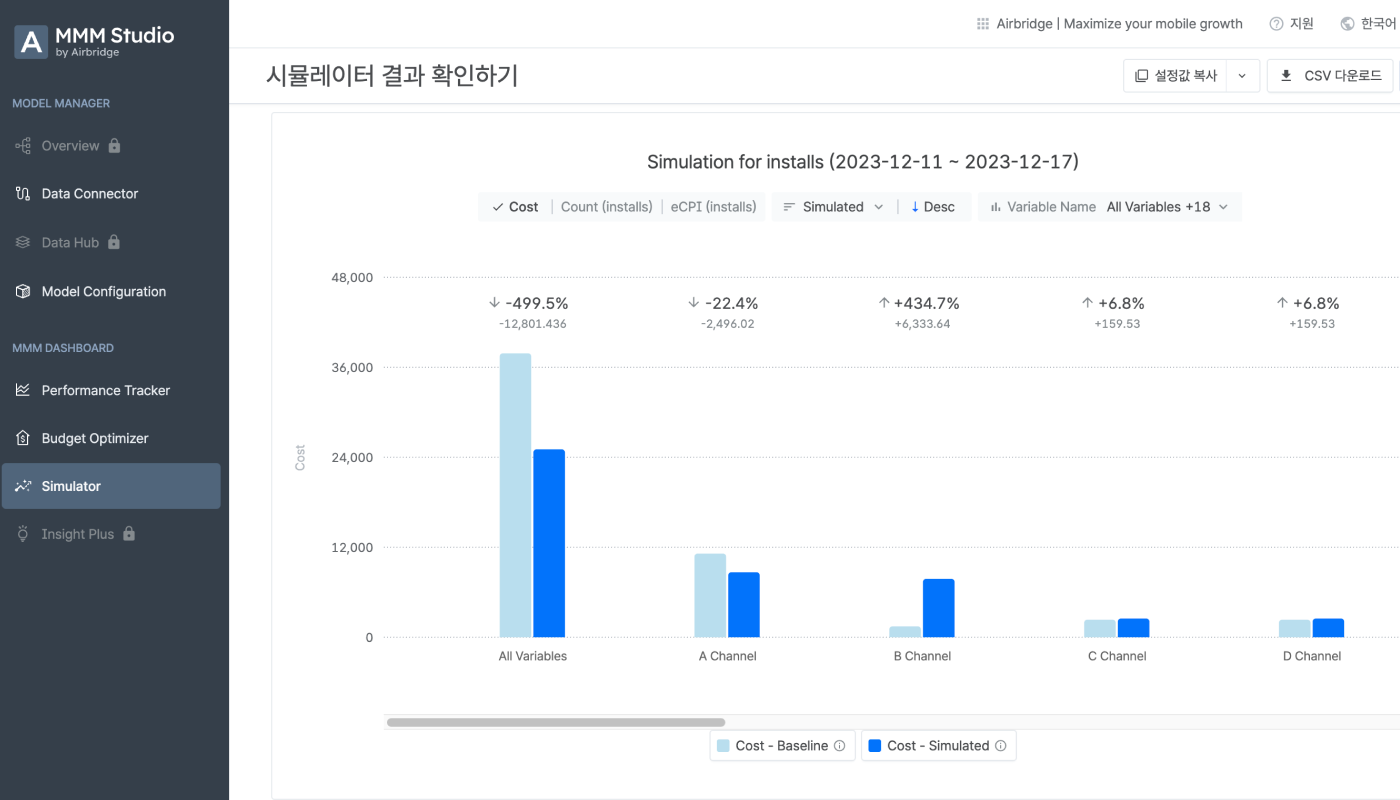Click the MMM Studio logo icon

[x=31, y=42]
